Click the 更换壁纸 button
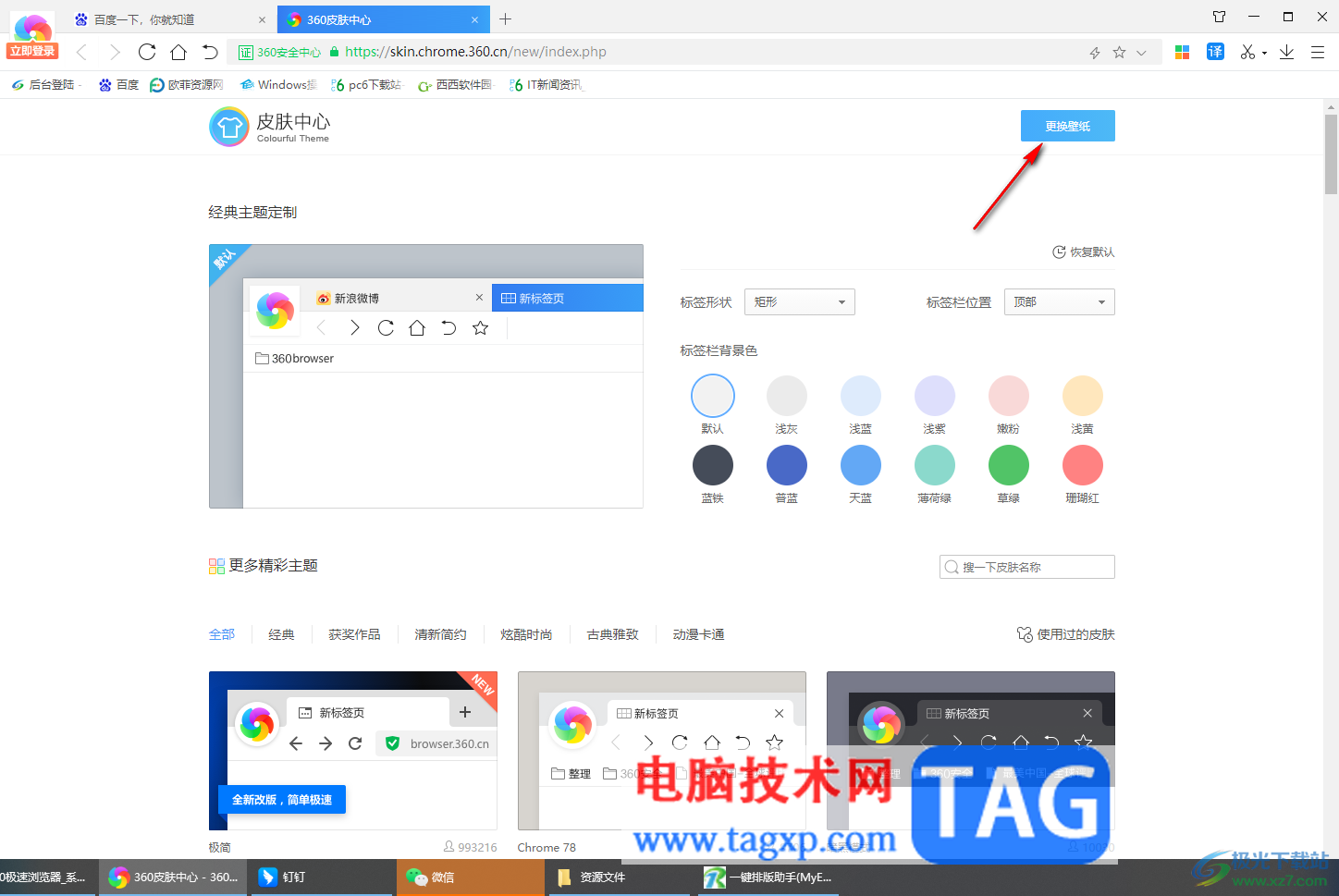Screen dimensions: 1339x896 pos(1068,126)
